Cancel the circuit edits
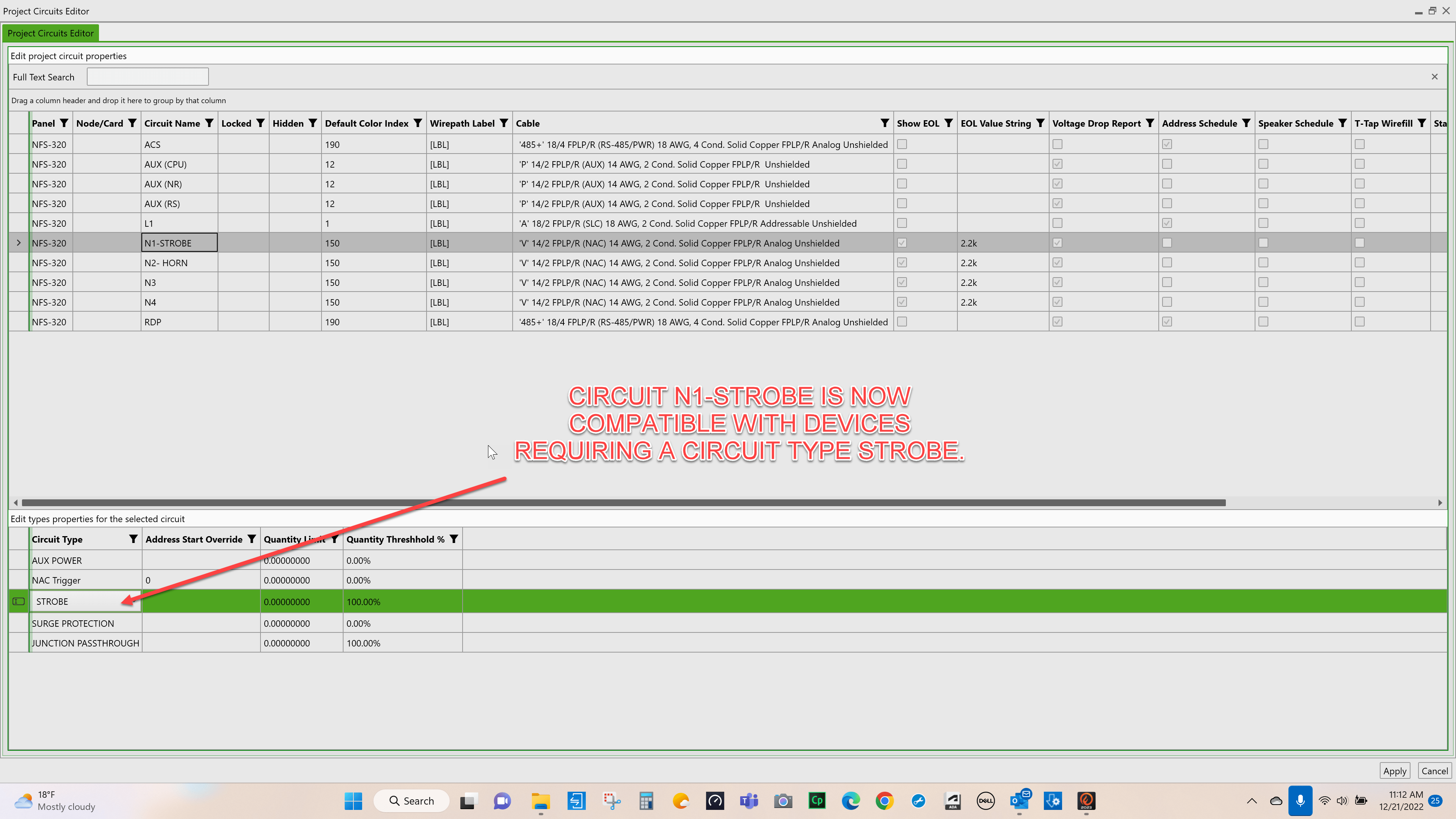Screen dimensions: 1456x819 point(1434,770)
